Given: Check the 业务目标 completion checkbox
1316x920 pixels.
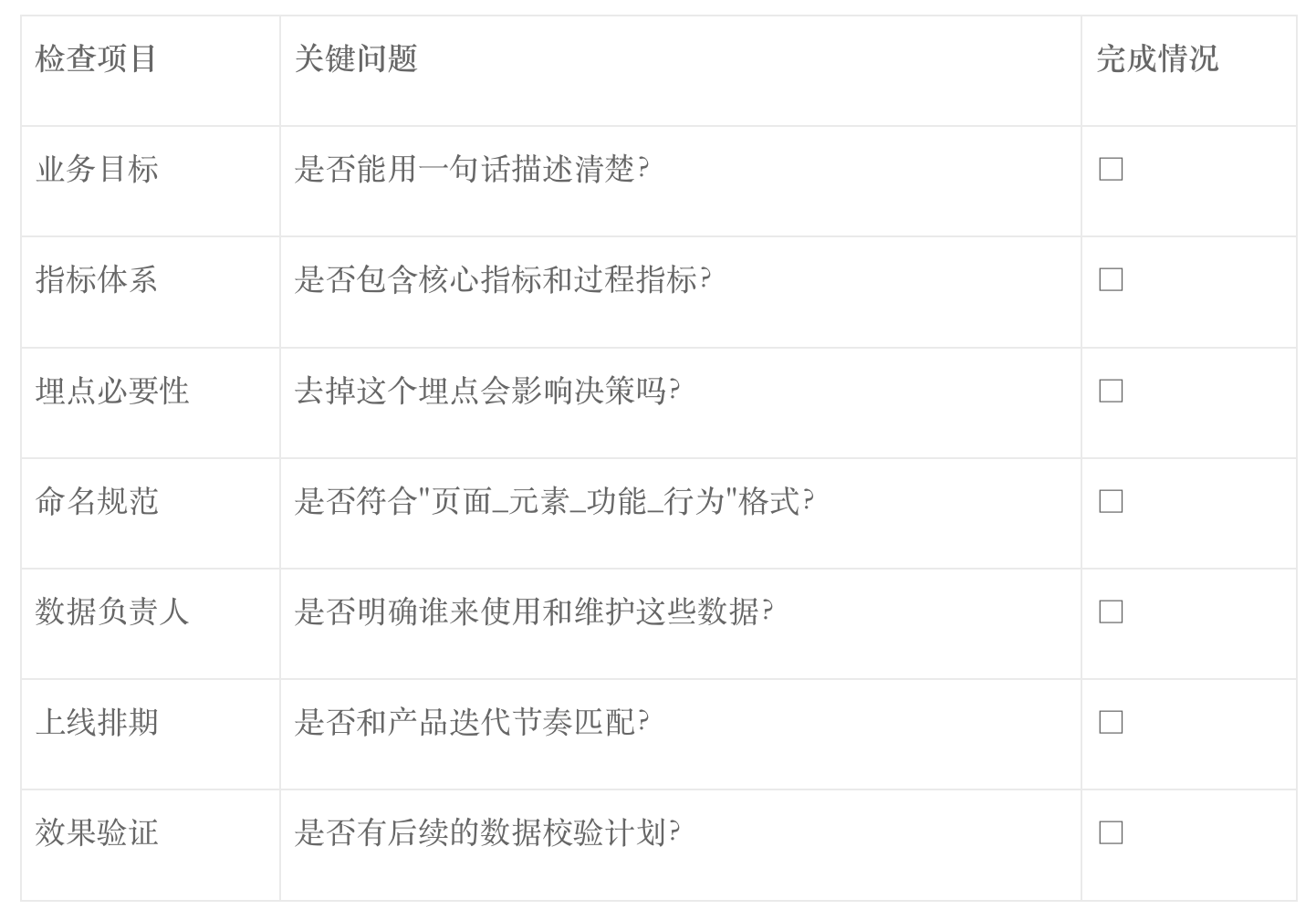Looking at the screenshot, I should [x=1111, y=169].
